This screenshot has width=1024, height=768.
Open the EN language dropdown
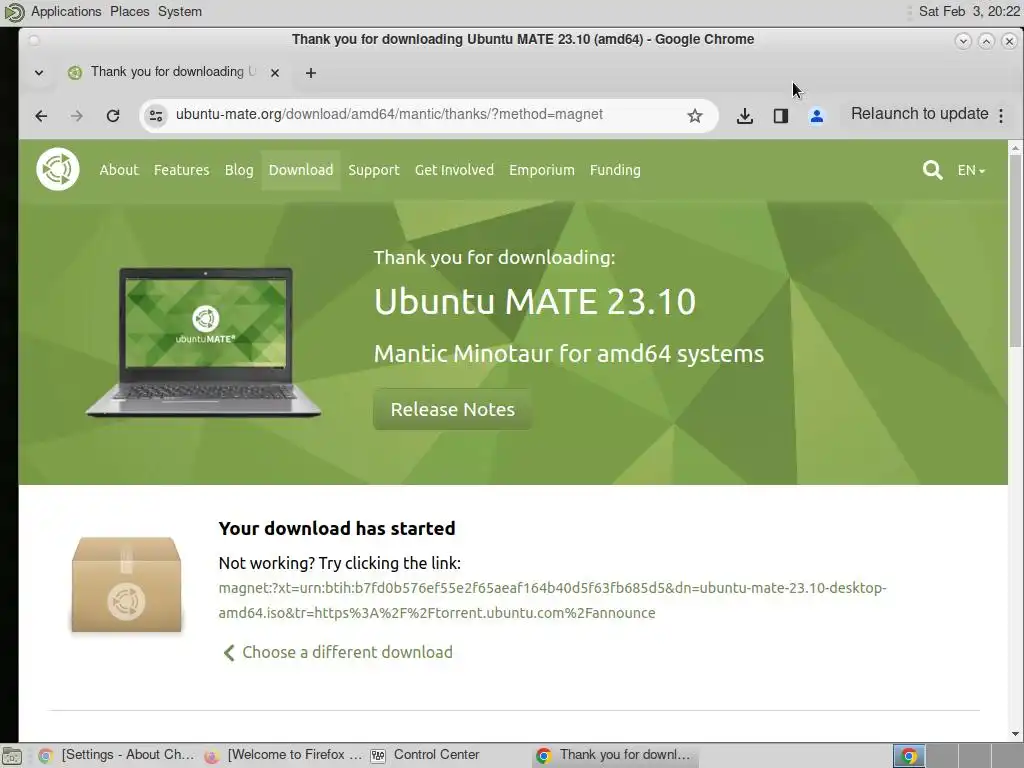[971, 170]
